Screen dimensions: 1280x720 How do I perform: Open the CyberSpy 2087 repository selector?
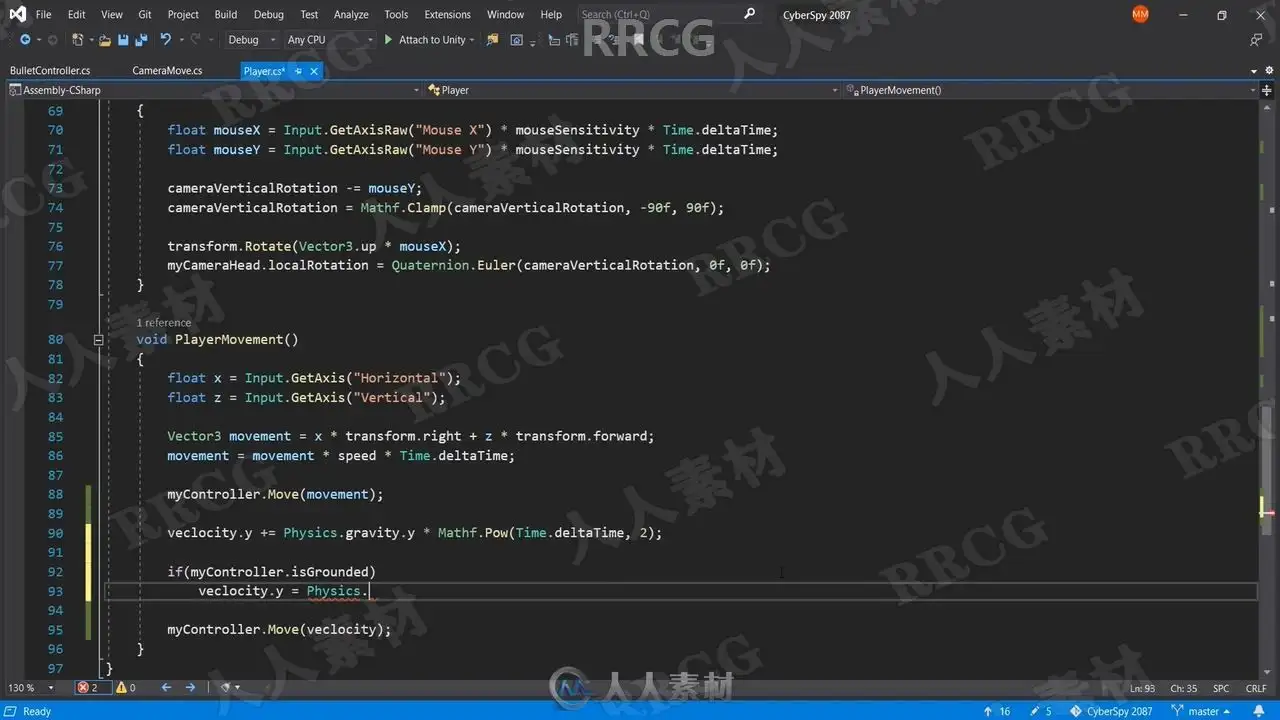[1112, 711]
